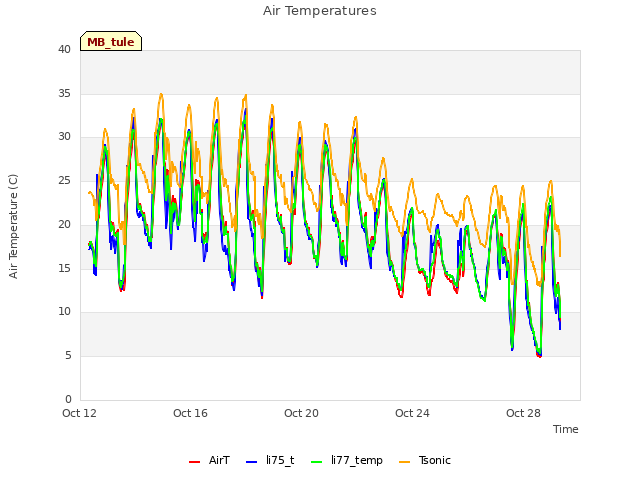Toggle the li75_t legend entry
The height and width of the screenshot is (480, 640).
(270, 461)
